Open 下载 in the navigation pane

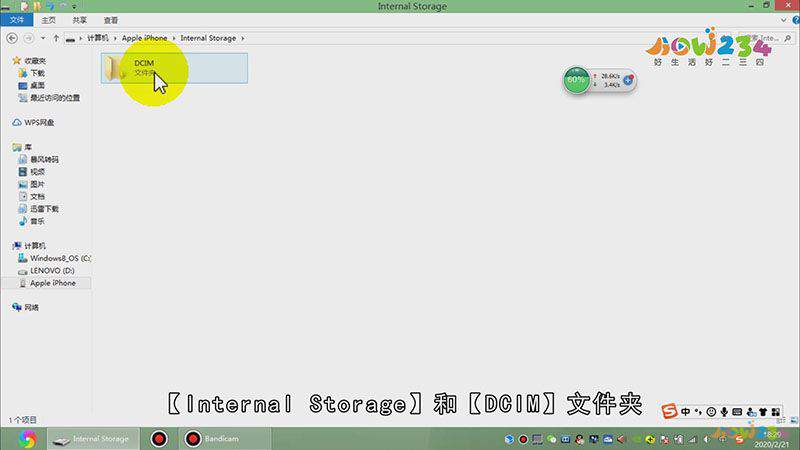point(37,73)
